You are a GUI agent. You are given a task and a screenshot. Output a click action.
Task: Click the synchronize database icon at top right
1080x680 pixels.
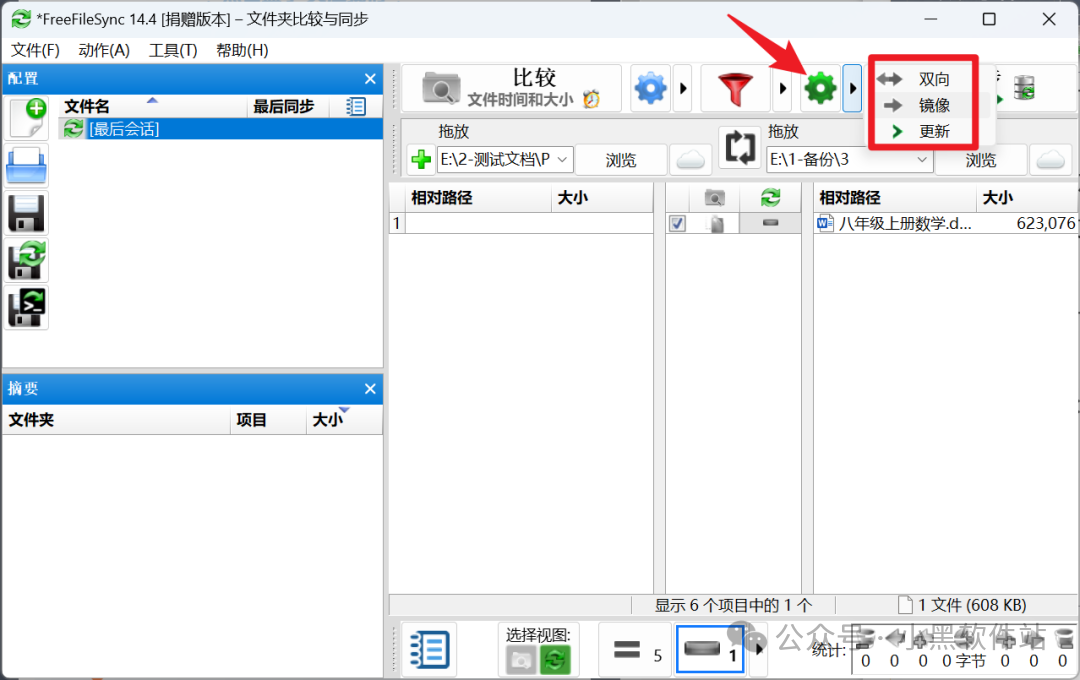pos(1024,88)
